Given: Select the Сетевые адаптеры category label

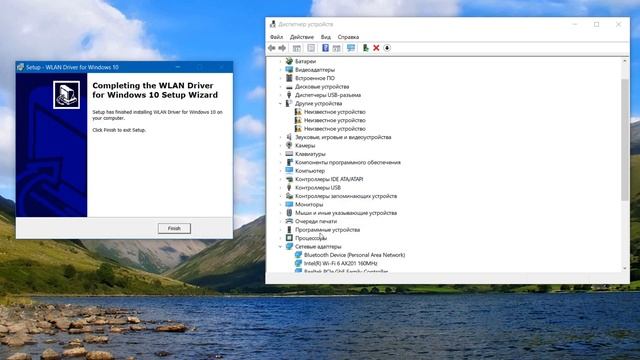Looking at the screenshot, I should [x=318, y=247].
